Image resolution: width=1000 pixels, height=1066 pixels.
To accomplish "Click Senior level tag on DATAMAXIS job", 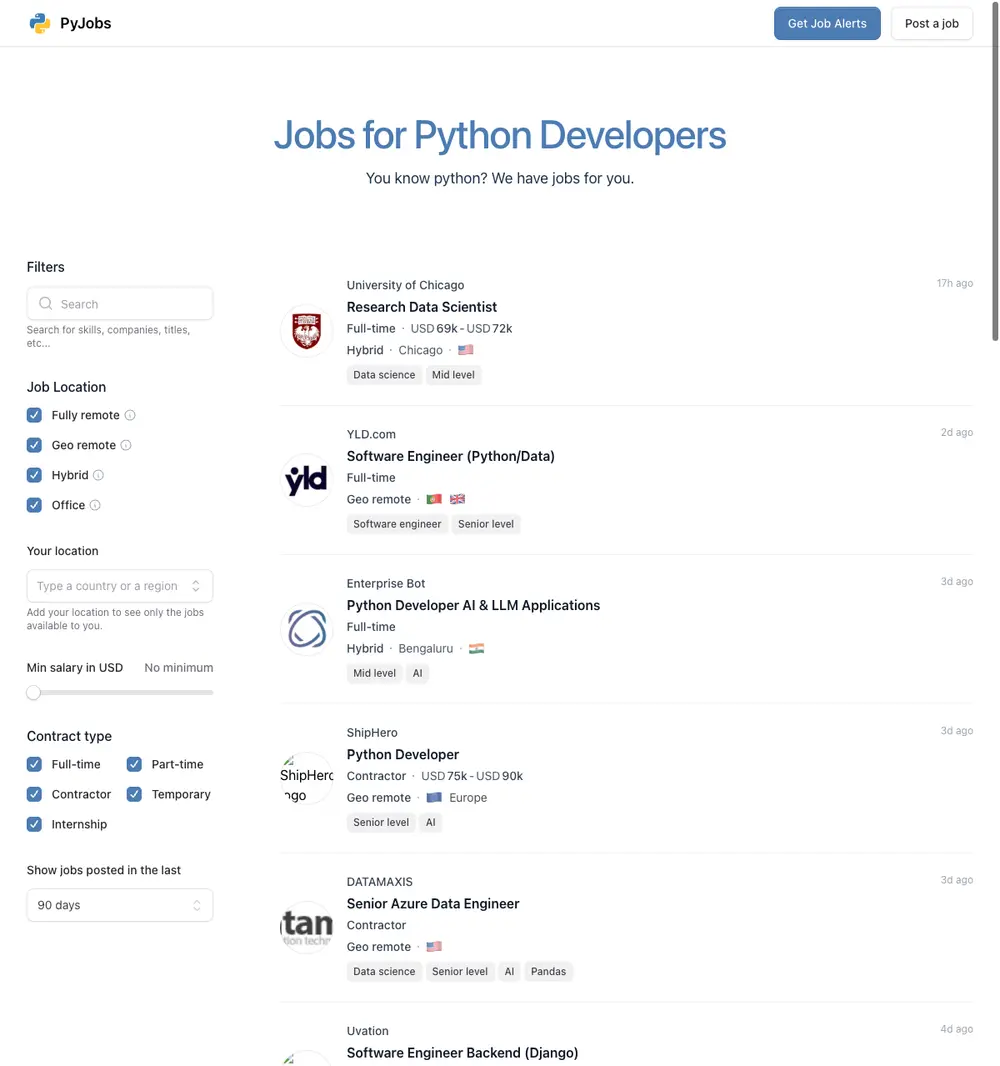I will coord(460,972).
